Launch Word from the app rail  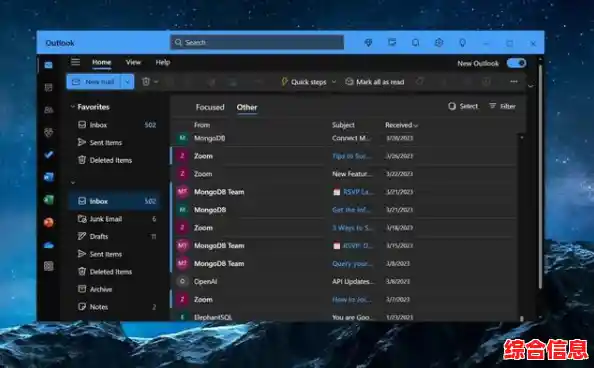(48, 177)
